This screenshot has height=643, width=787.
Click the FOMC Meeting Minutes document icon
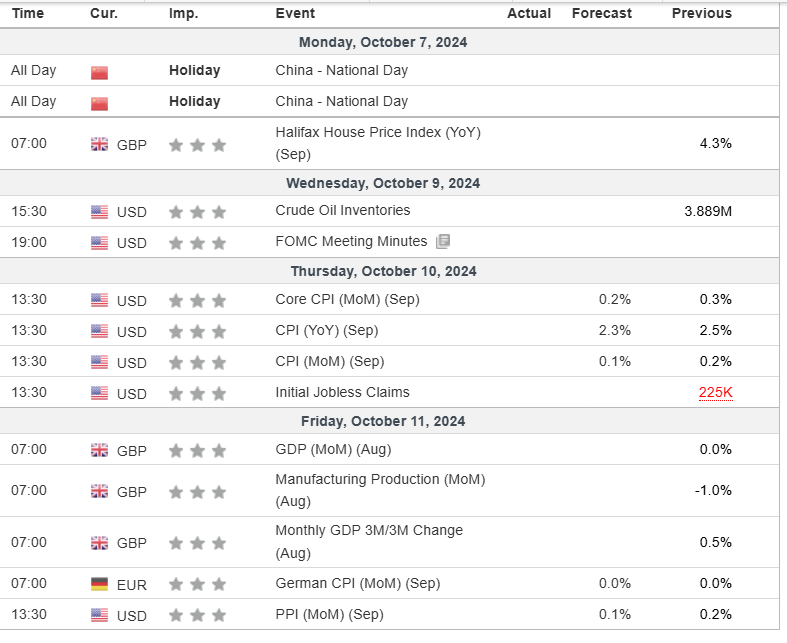tap(444, 241)
